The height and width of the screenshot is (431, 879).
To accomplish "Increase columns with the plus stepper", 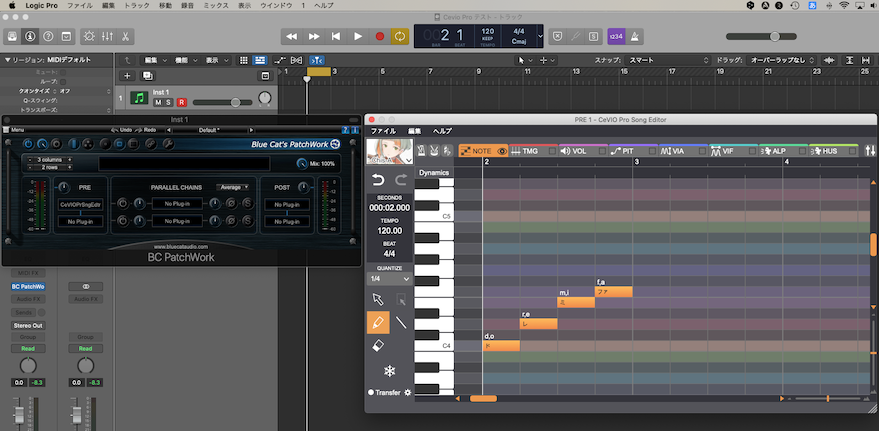I will point(70,160).
